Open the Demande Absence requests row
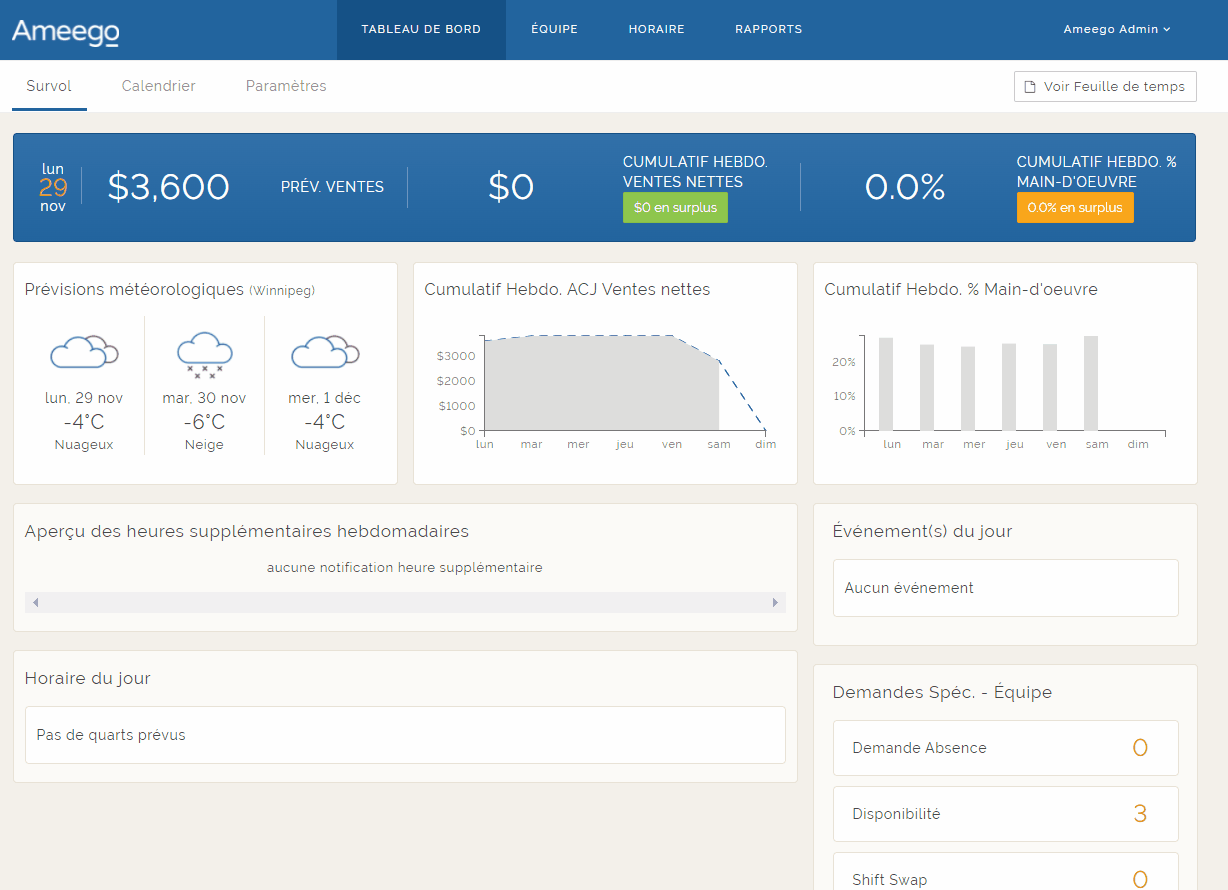Viewport: 1228px width, 890px height. pyautogui.click(x=1005, y=748)
